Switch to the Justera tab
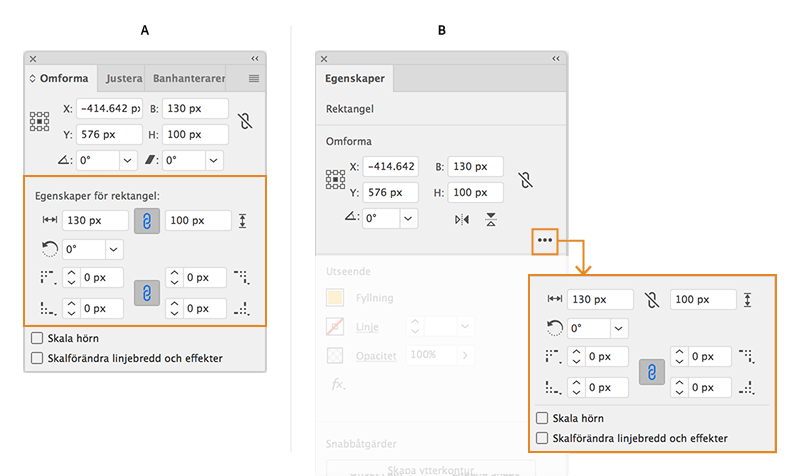Viewport: 800px width, 476px height. (x=121, y=78)
